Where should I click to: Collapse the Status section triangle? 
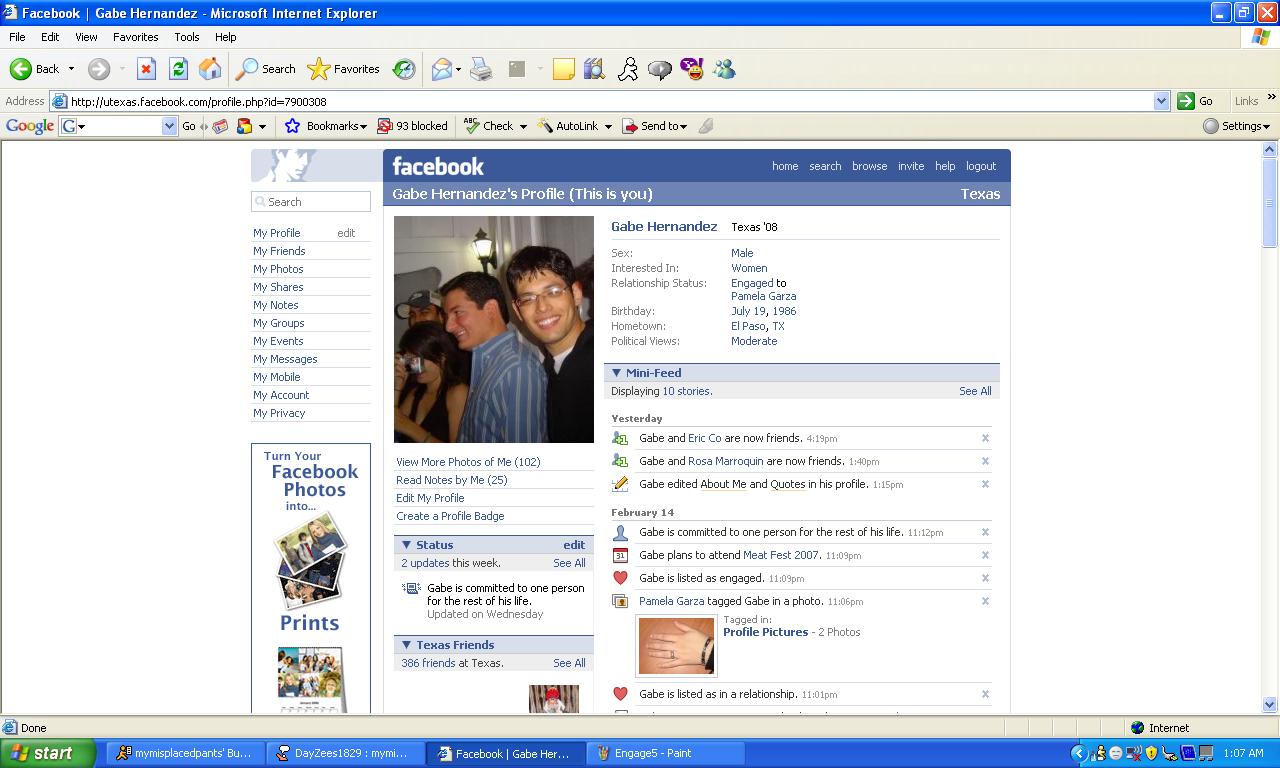406,545
